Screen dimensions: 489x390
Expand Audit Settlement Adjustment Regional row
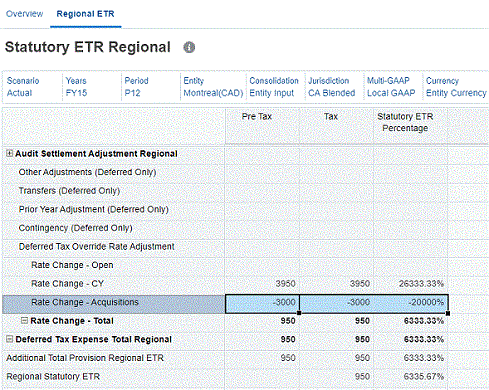[9, 153]
